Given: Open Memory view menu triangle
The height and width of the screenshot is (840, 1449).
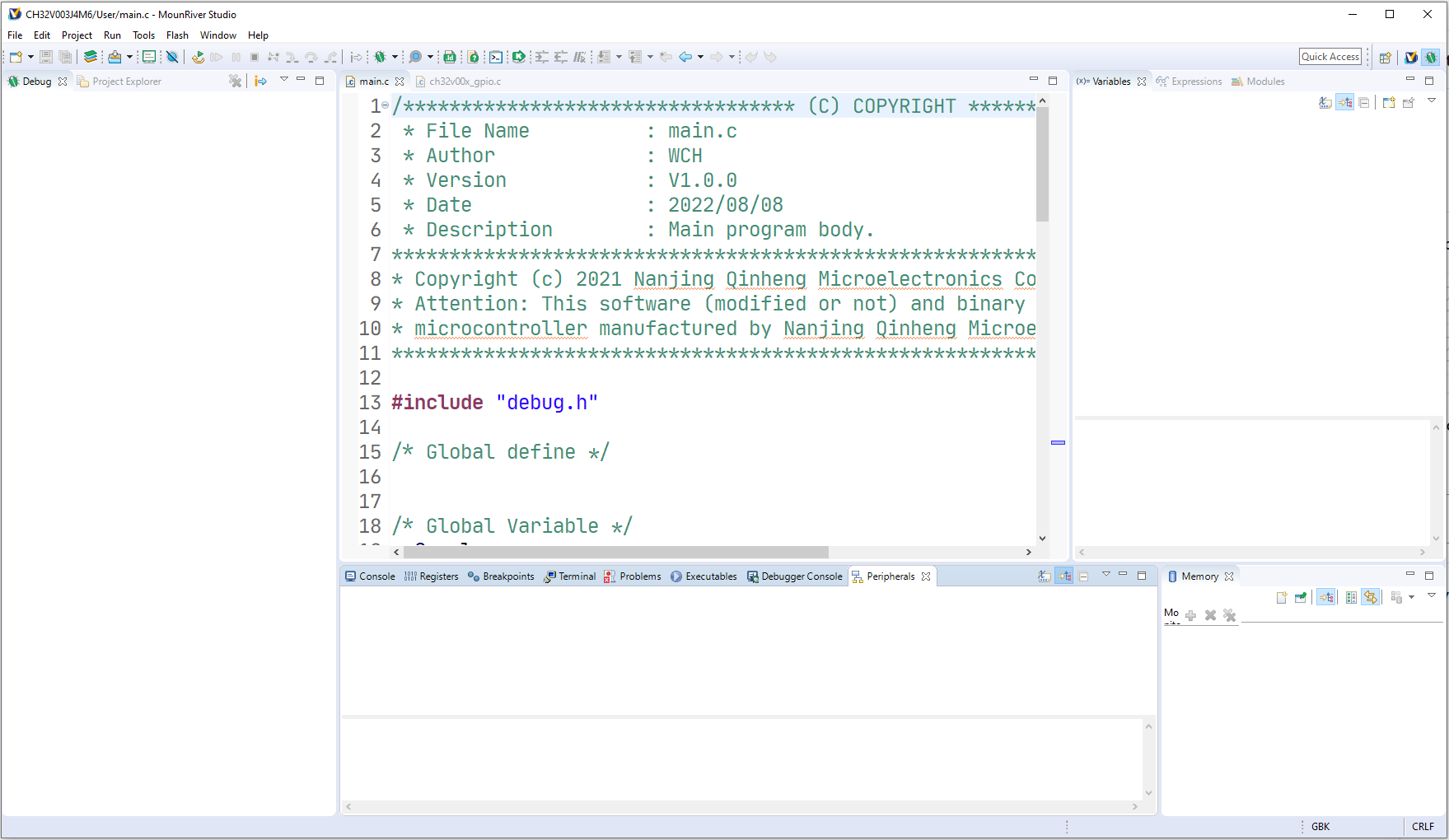Looking at the screenshot, I should pyautogui.click(x=1432, y=595).
